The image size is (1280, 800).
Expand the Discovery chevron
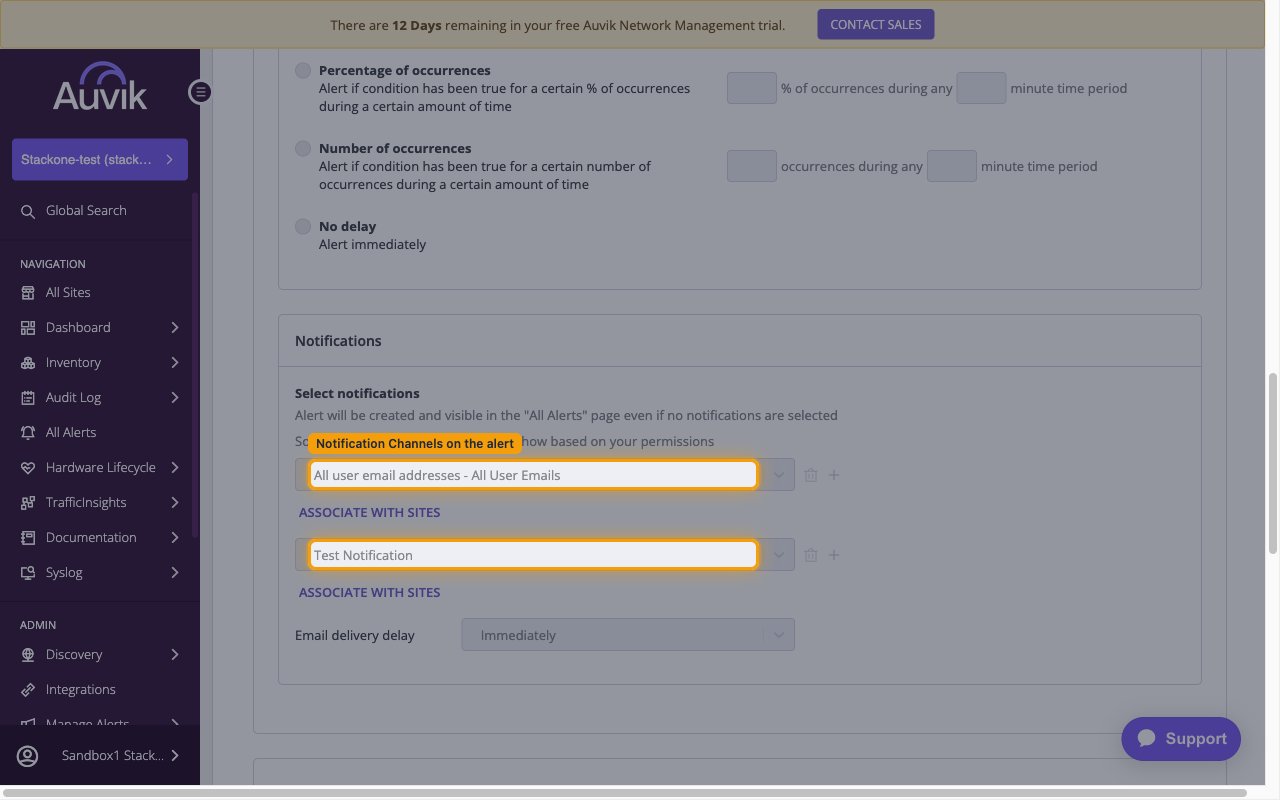pos(175,655)
